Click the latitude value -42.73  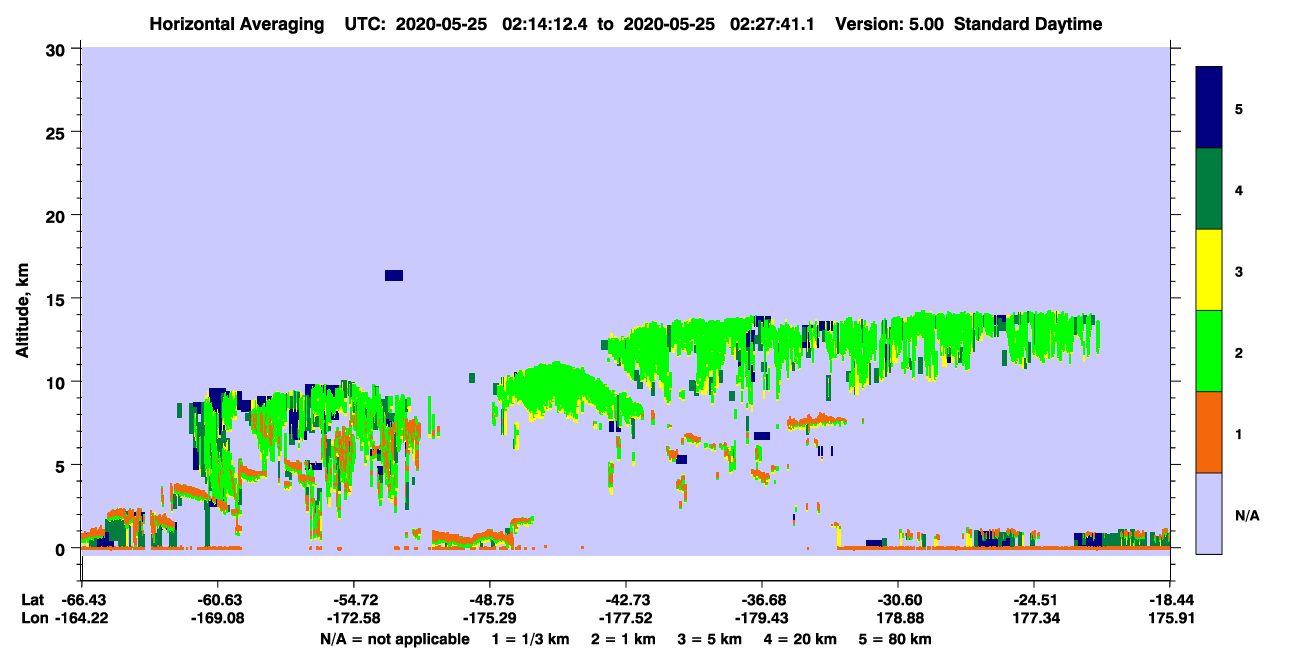[x=625, y=600]
